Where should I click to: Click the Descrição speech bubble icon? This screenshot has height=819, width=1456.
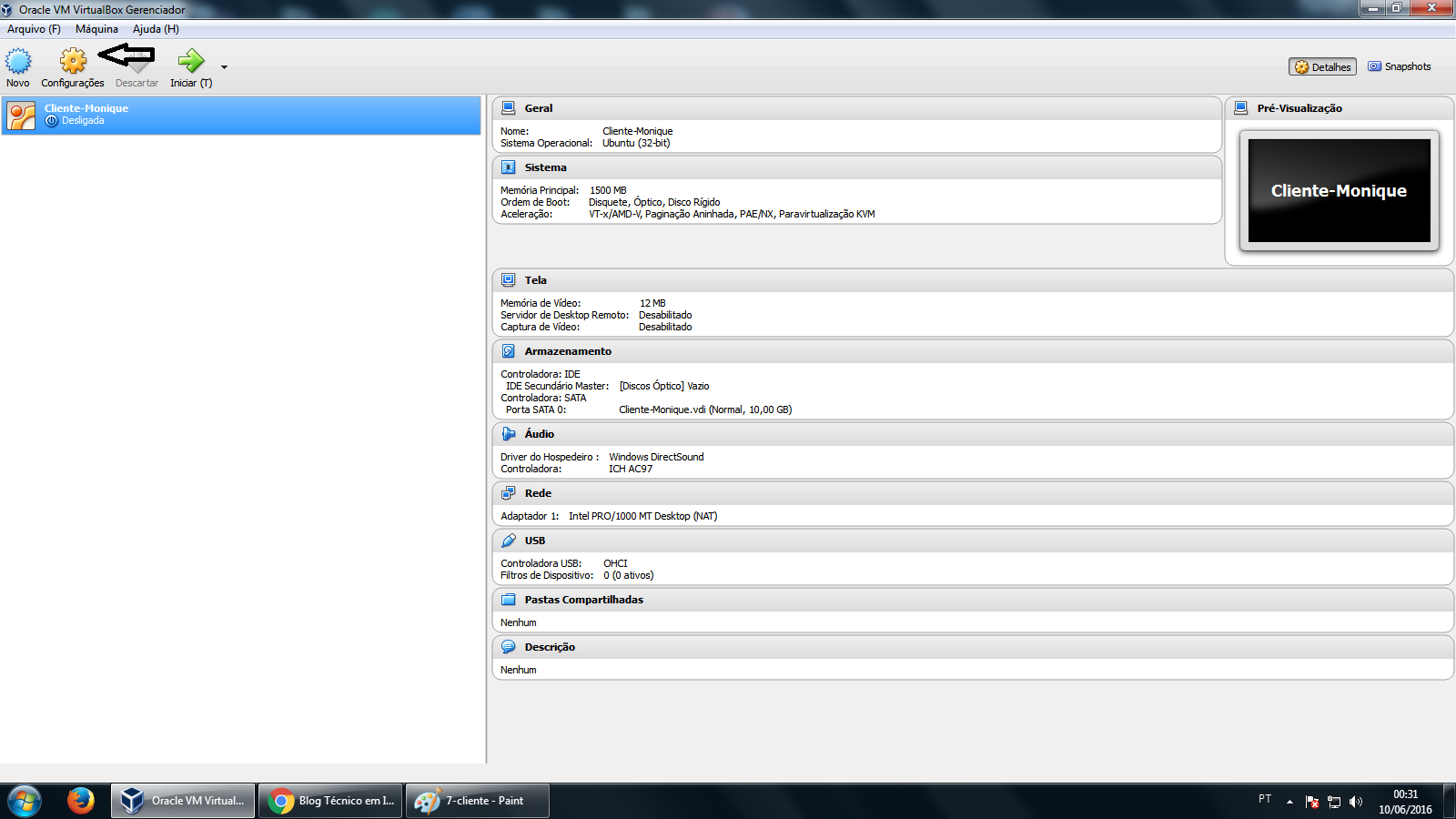[x=509, y=647]
